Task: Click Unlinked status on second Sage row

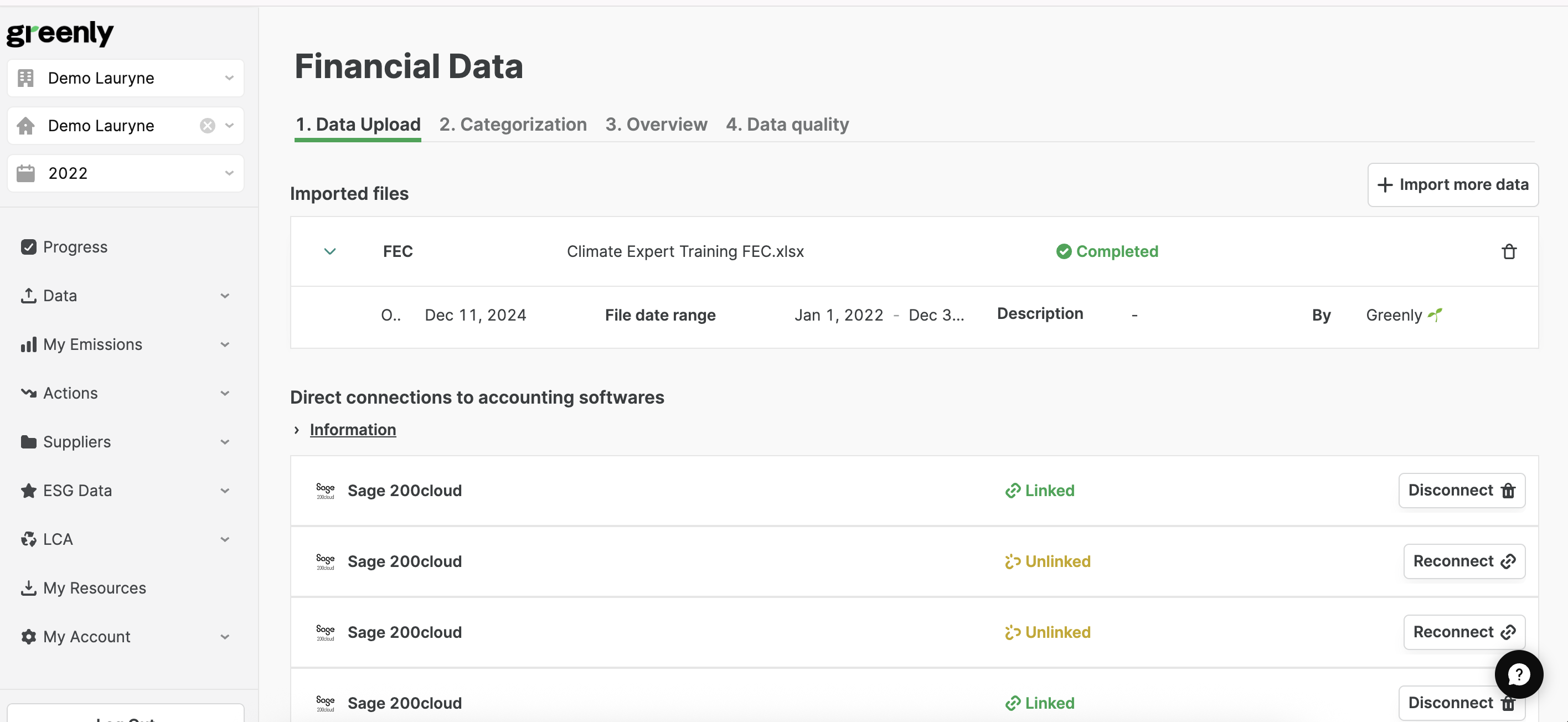Action: 1048,561
